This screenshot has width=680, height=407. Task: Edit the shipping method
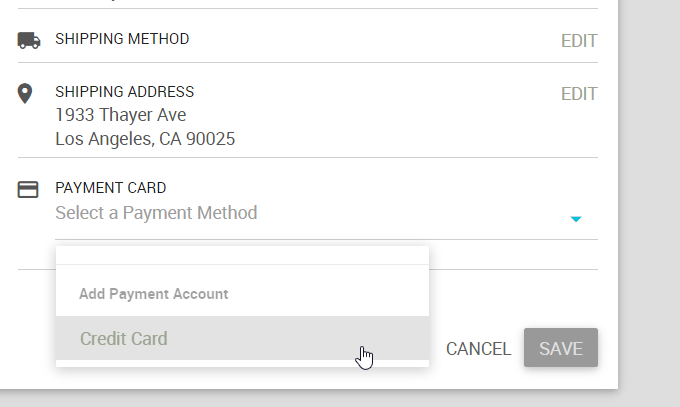(x=578, y=41)
